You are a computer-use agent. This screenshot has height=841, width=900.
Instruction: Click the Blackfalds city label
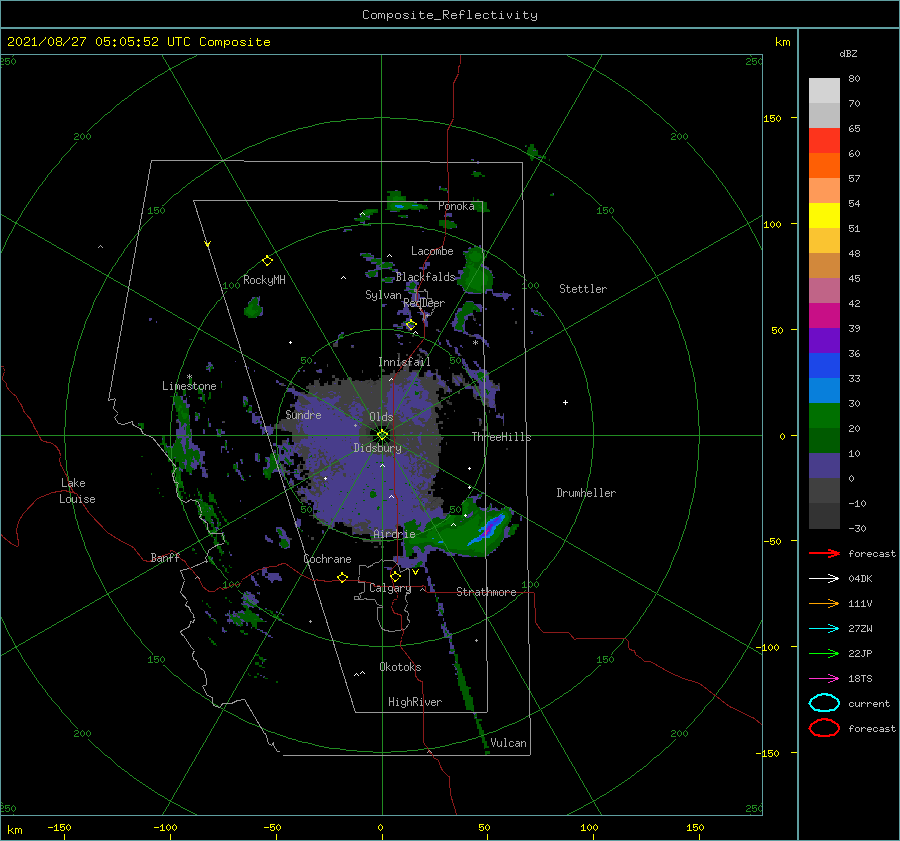pyautogui.click(x=425, y=277)
